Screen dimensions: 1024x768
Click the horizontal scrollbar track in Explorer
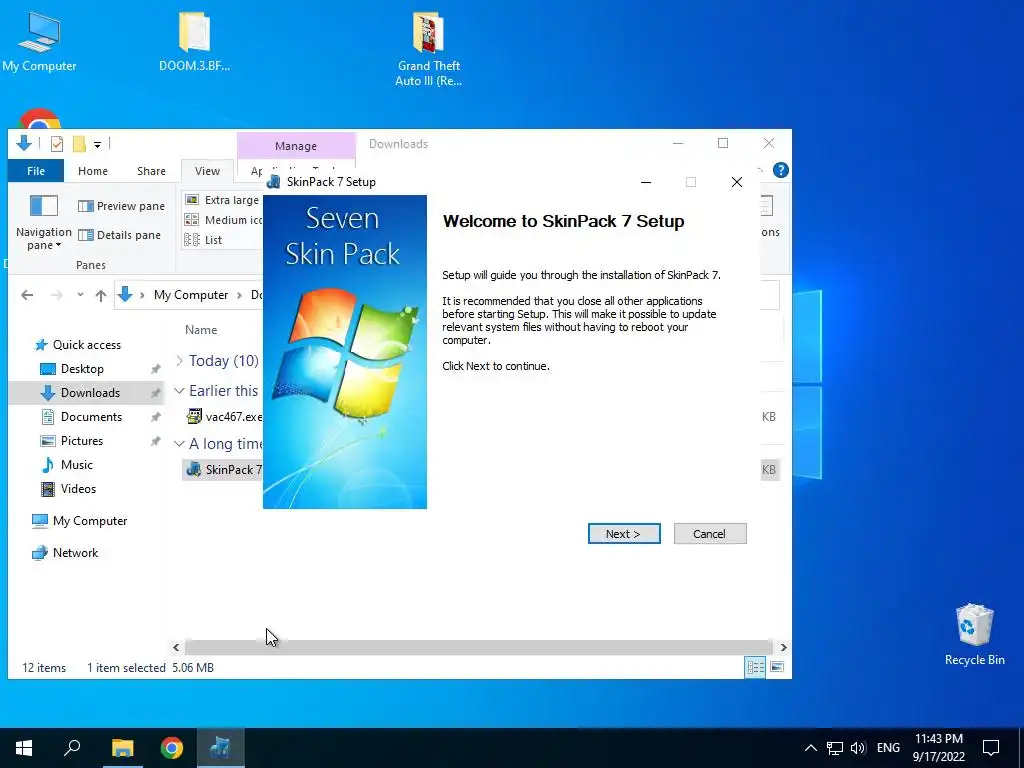pyautogui.click(x=479, y=647)
